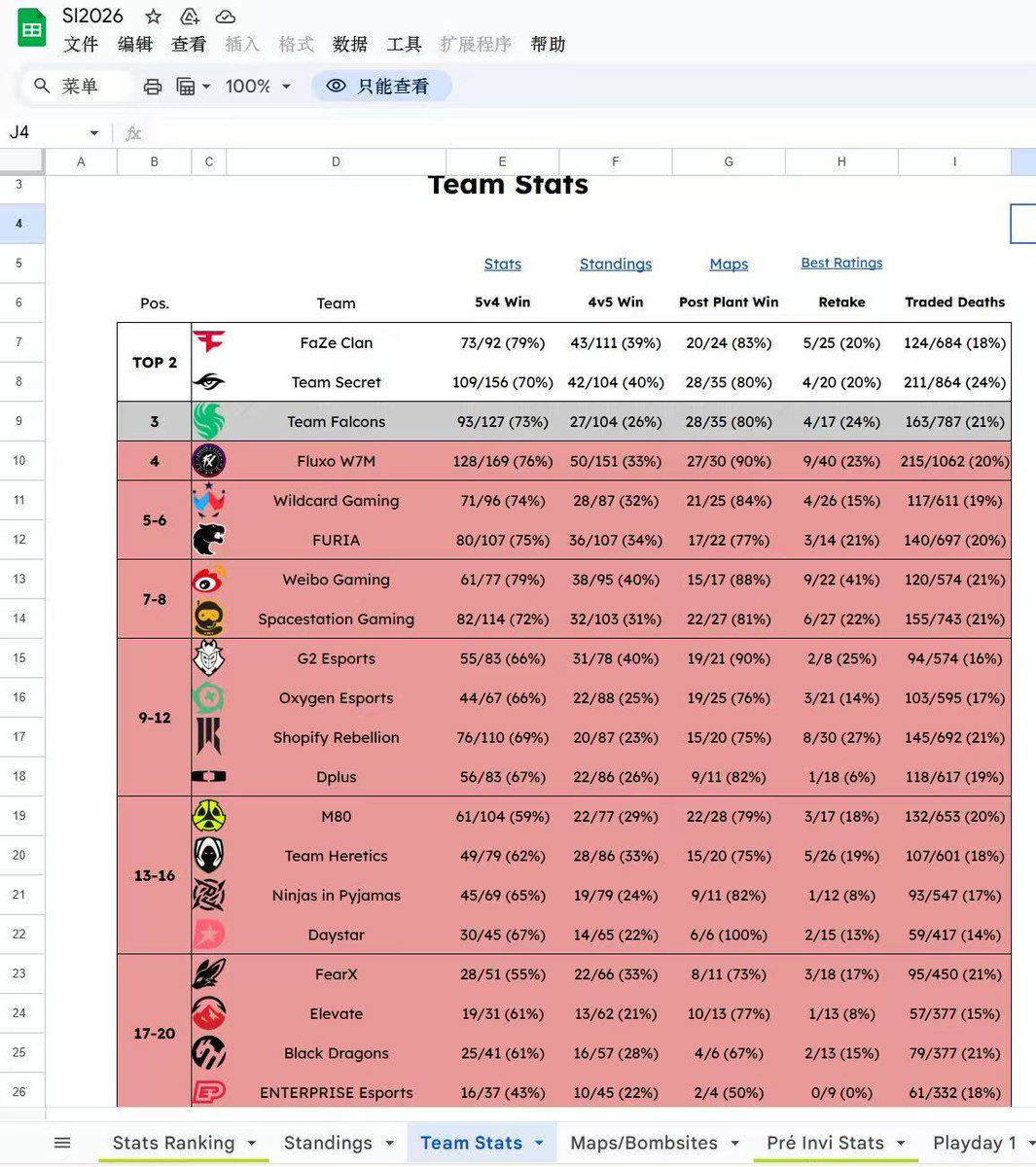Click the 只能查看 view-only button
This screenshot has height=1167, width=1036.
[382, 86]
